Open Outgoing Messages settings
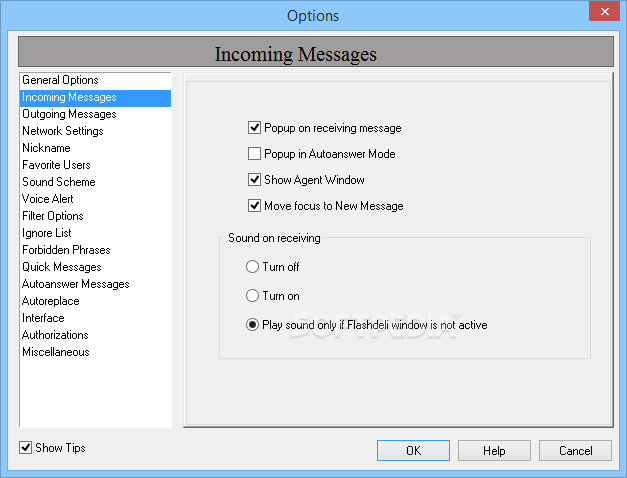Viewport: 627px width, 478px height. [95, 114]
